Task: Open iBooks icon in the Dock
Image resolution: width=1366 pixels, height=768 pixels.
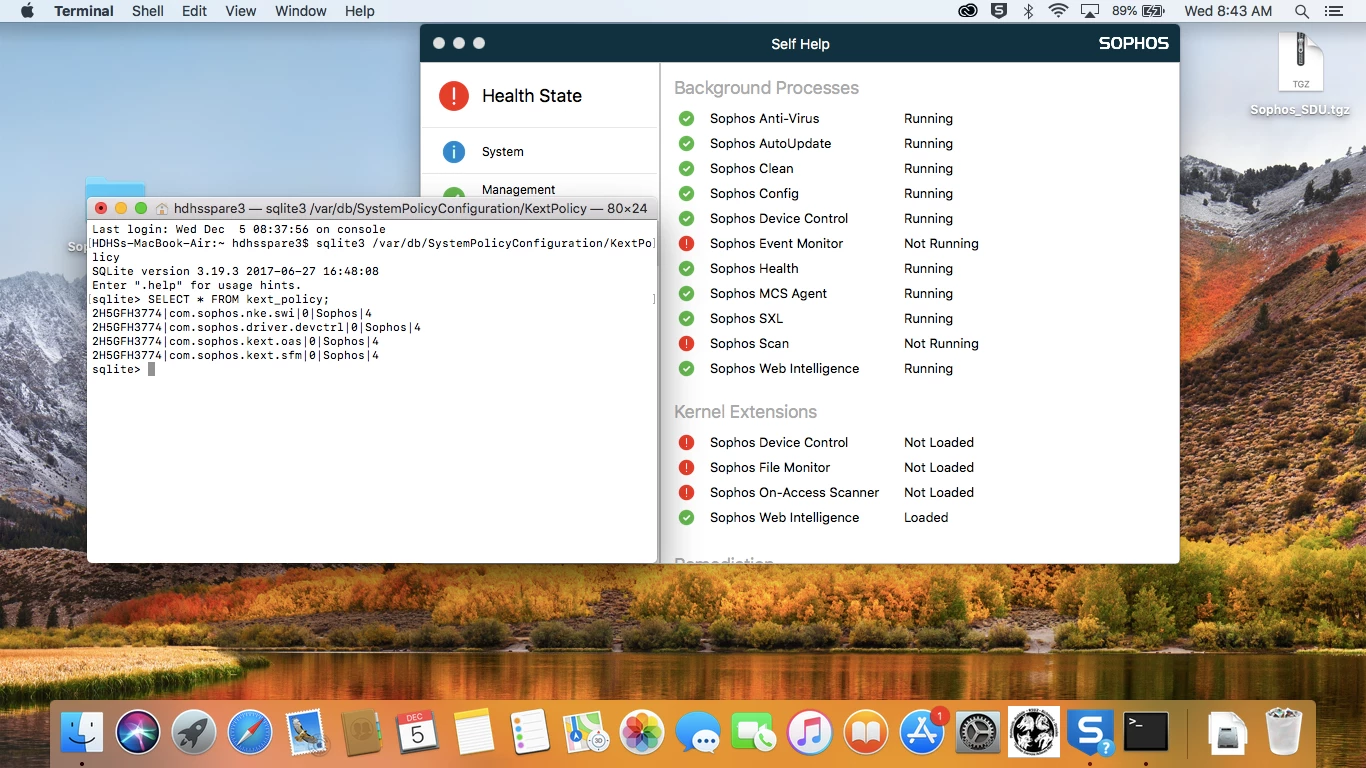Action: tap(865, 733)
